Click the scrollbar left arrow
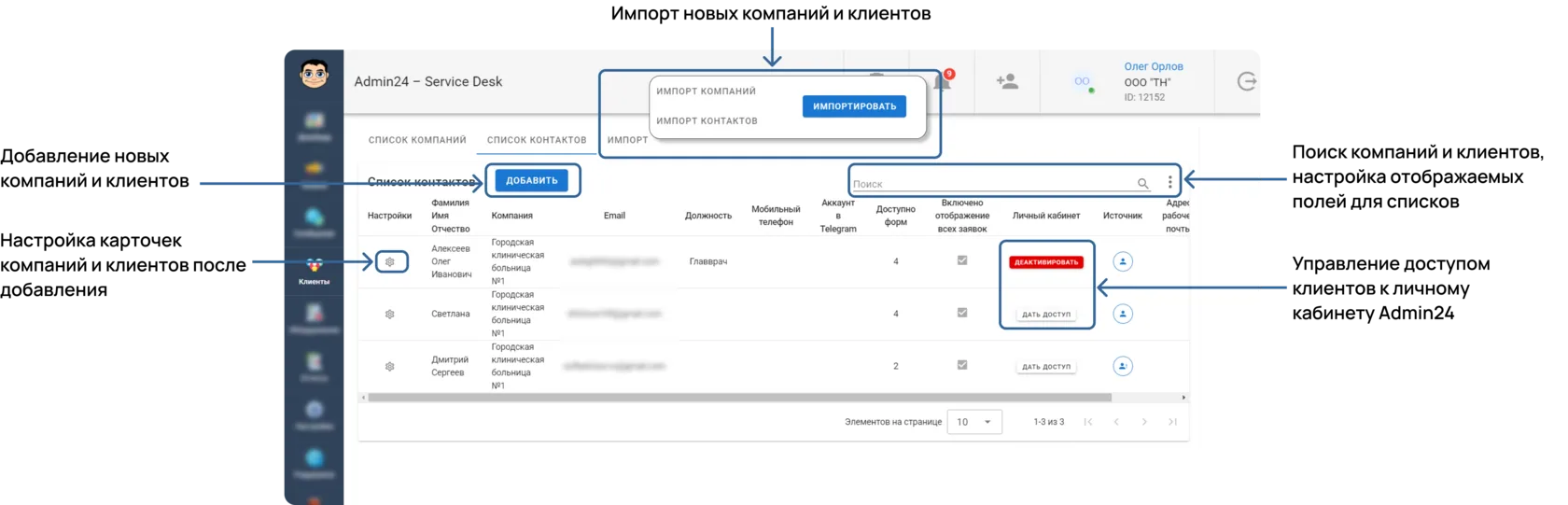 tap(363, 398)
